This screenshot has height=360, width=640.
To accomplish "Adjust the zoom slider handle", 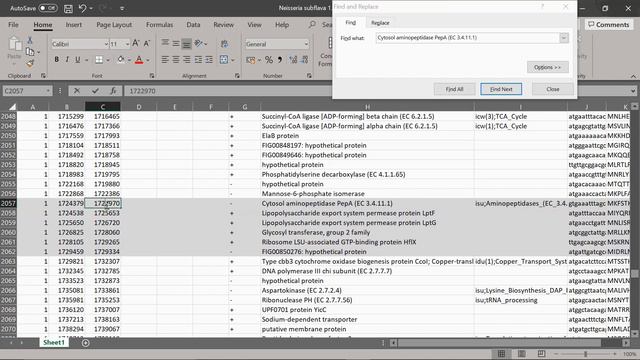I will tap(585, 354).
